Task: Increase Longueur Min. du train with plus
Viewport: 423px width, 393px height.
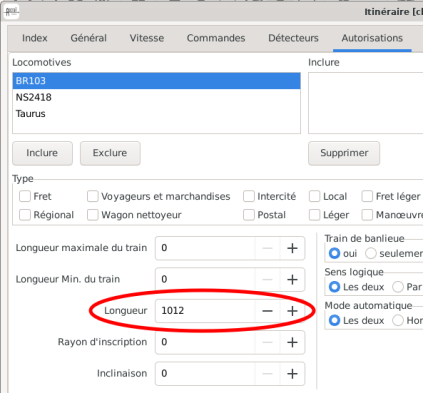Action: click(x=292, y=279)
